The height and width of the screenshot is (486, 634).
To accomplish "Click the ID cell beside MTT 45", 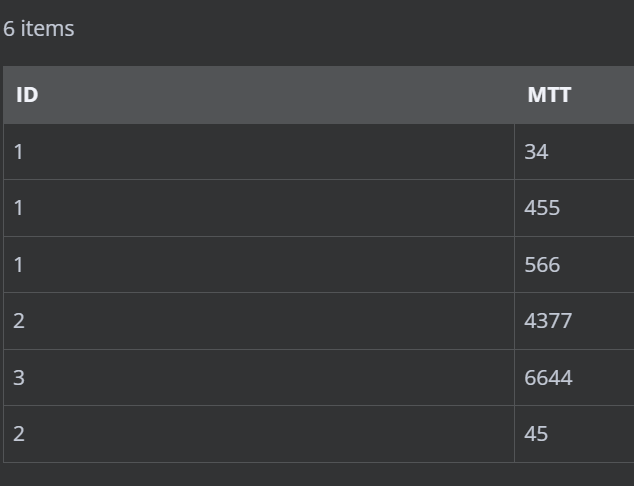I will coord(259,434).
